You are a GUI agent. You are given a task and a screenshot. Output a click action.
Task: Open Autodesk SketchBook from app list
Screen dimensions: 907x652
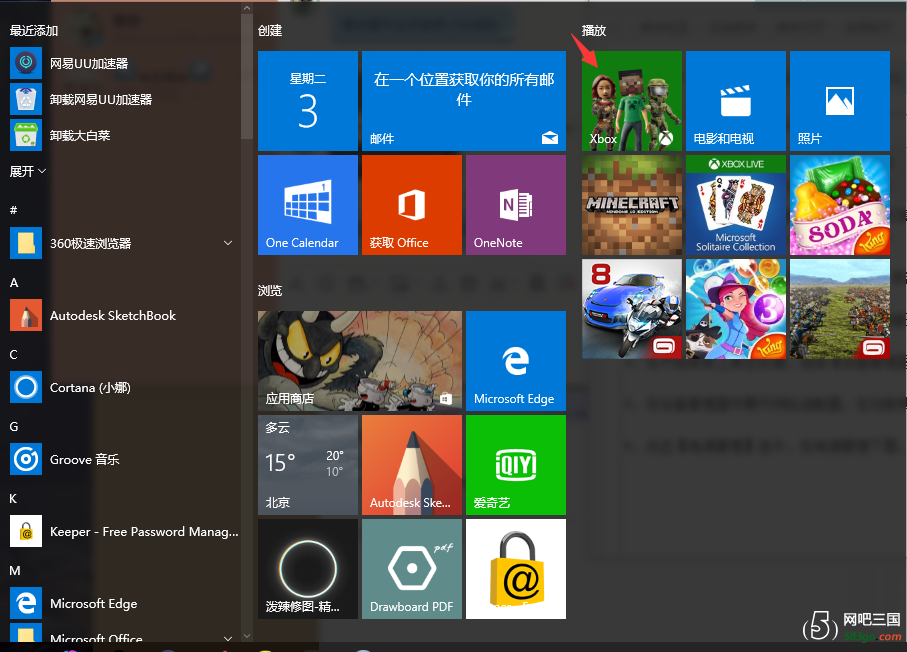pos(120,315)
